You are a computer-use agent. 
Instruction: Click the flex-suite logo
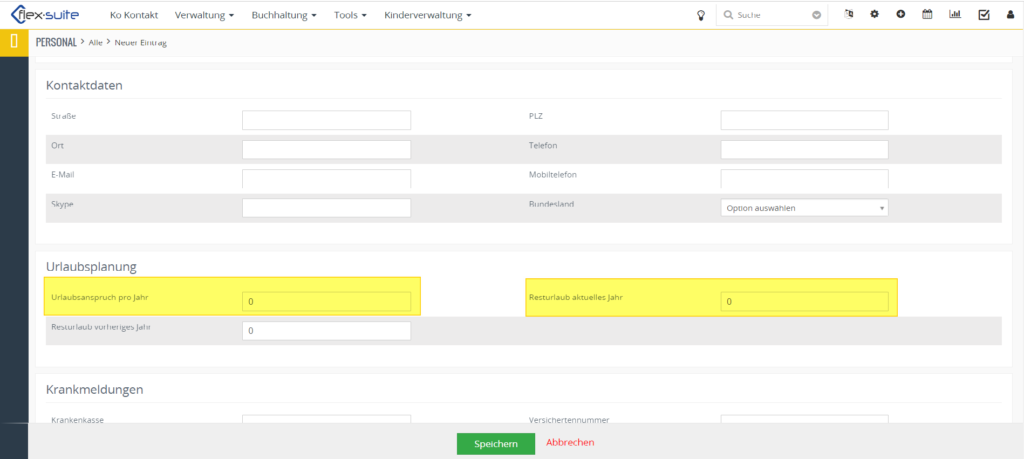[x=51, y=15]
